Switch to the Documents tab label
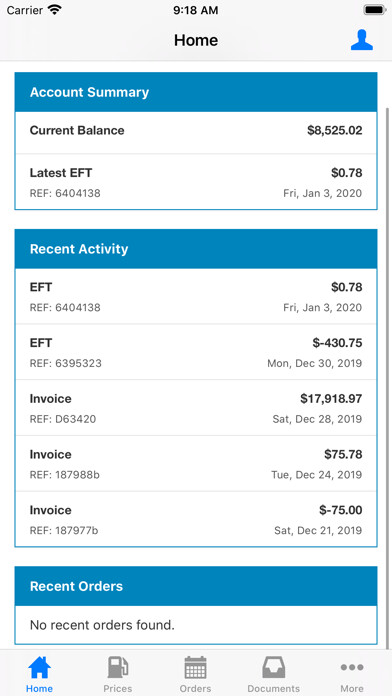Screen dimensions: 392x696 coord(273,688)
